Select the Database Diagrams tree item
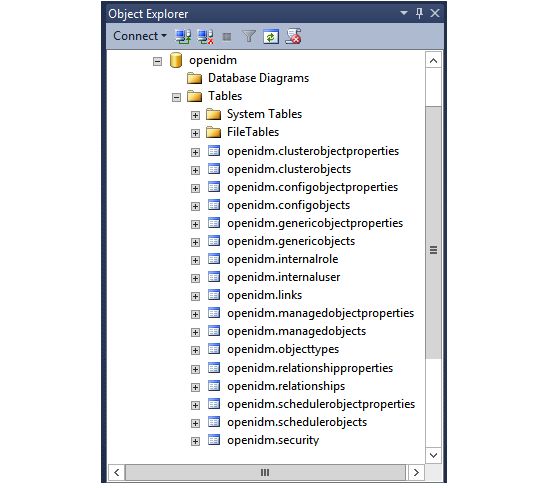 258,78
